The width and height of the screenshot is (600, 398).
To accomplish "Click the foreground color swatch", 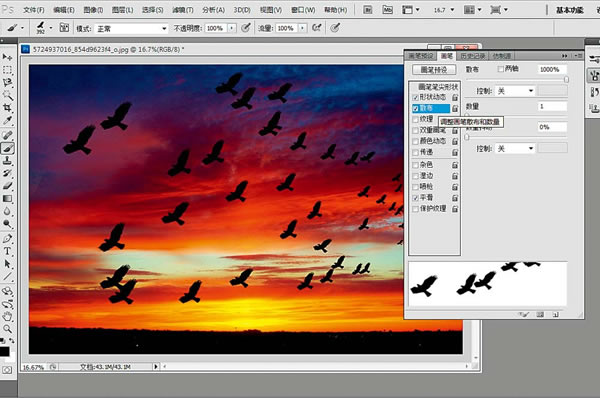I will pyautogui.click(x=4, y=351).
